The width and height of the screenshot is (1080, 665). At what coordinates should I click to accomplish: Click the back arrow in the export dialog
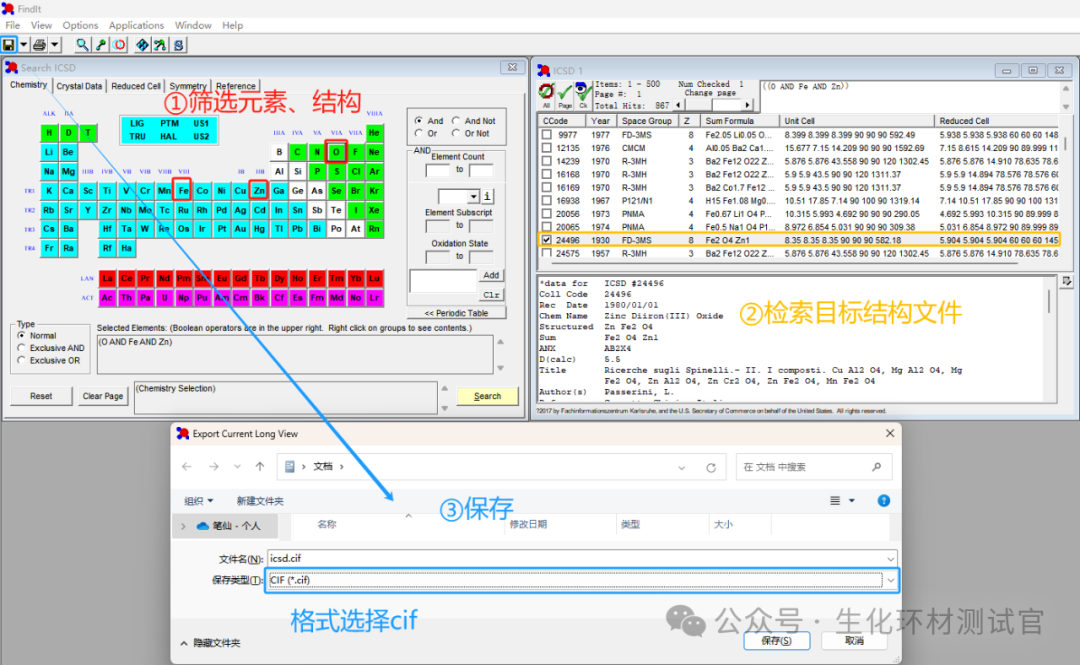[x=187, y=467]
